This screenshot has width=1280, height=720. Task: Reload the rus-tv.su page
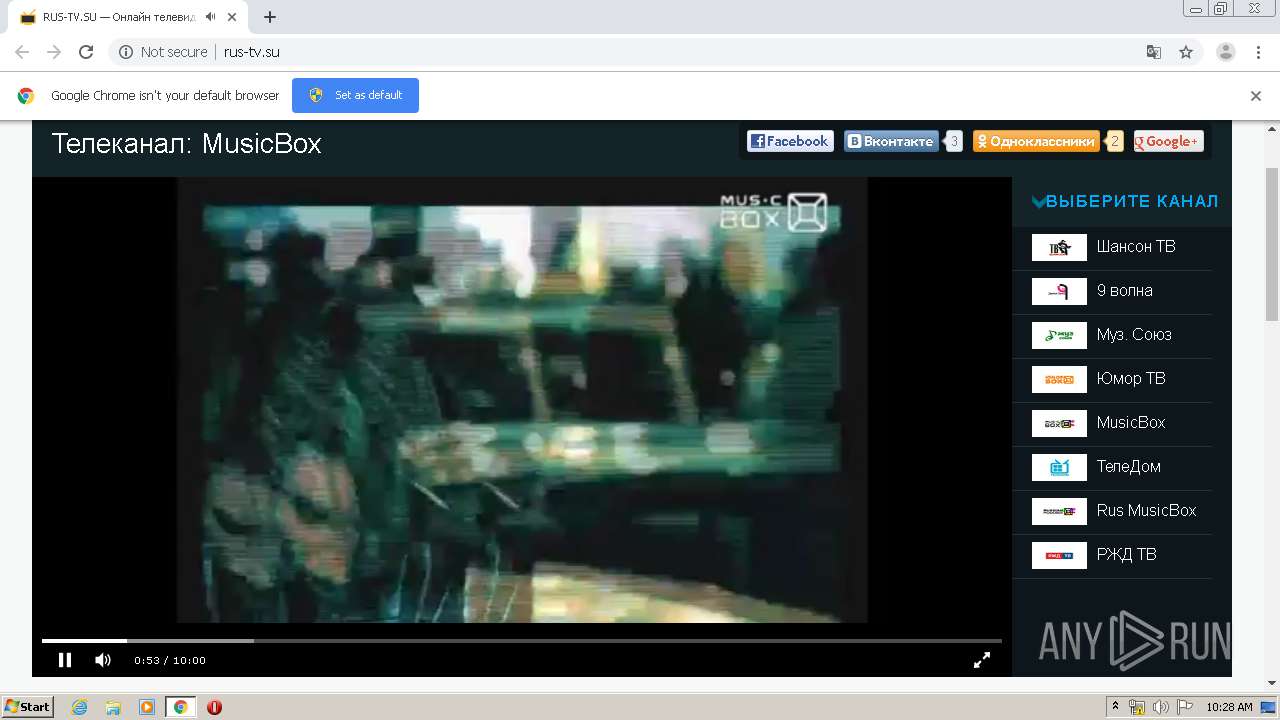click(86, 52)
